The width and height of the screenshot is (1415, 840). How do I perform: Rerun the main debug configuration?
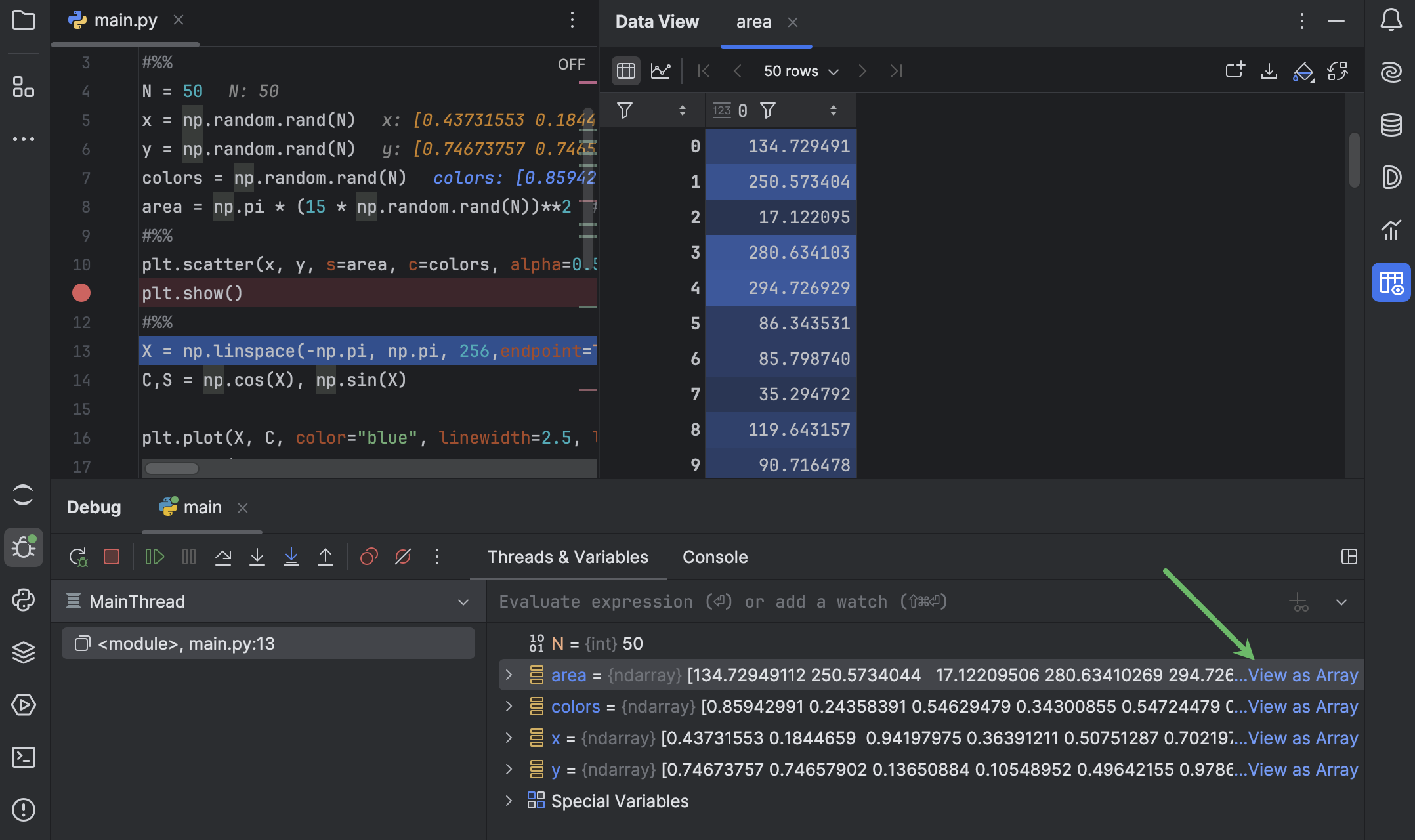click(77, 556)
